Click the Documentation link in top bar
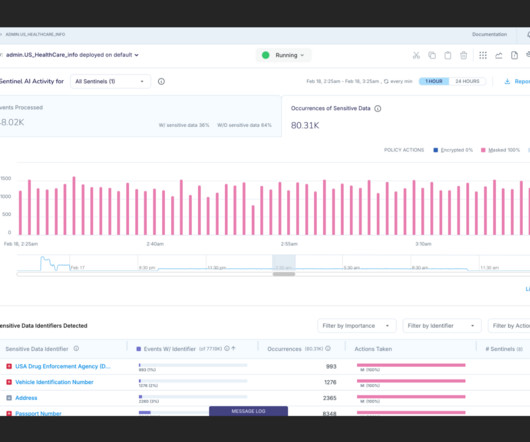Screen dimensions: 530x442 pos(489,34)
